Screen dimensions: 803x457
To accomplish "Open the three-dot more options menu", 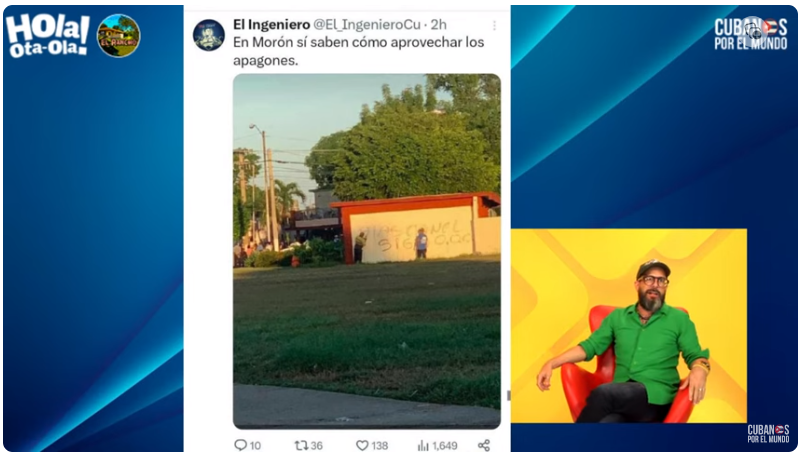I will [494, 25].
